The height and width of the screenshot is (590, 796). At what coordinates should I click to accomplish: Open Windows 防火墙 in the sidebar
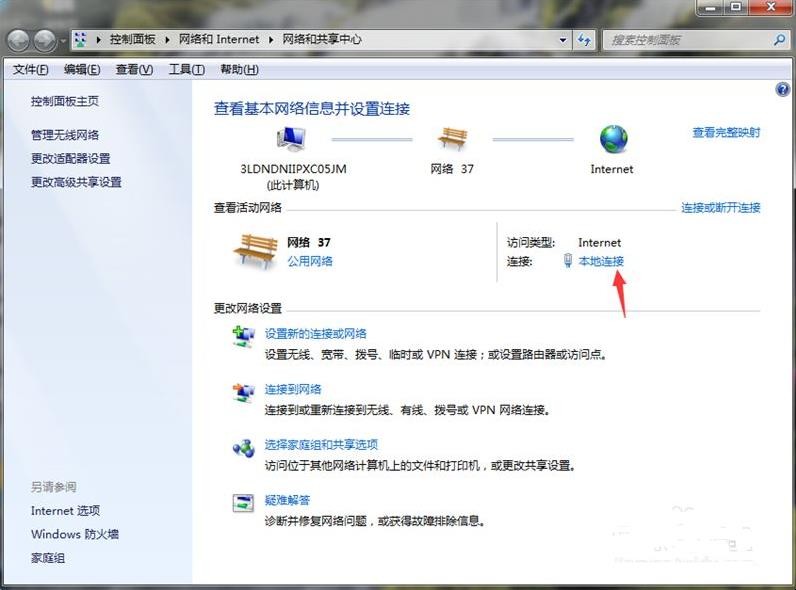click(x=75, y=534)
